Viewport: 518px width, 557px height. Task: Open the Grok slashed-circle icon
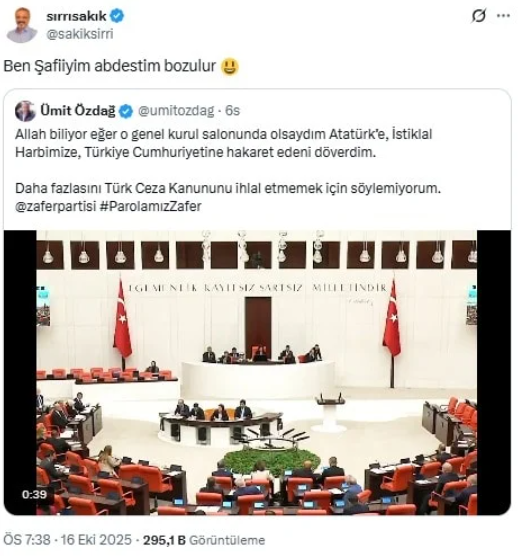pyautogui.click(x=479, y=16)
